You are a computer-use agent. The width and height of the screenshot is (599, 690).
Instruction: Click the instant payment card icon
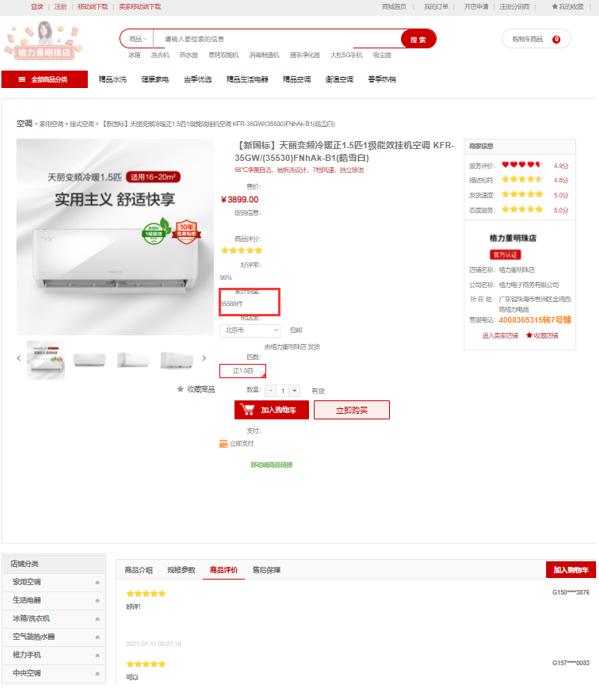(223, 444)
